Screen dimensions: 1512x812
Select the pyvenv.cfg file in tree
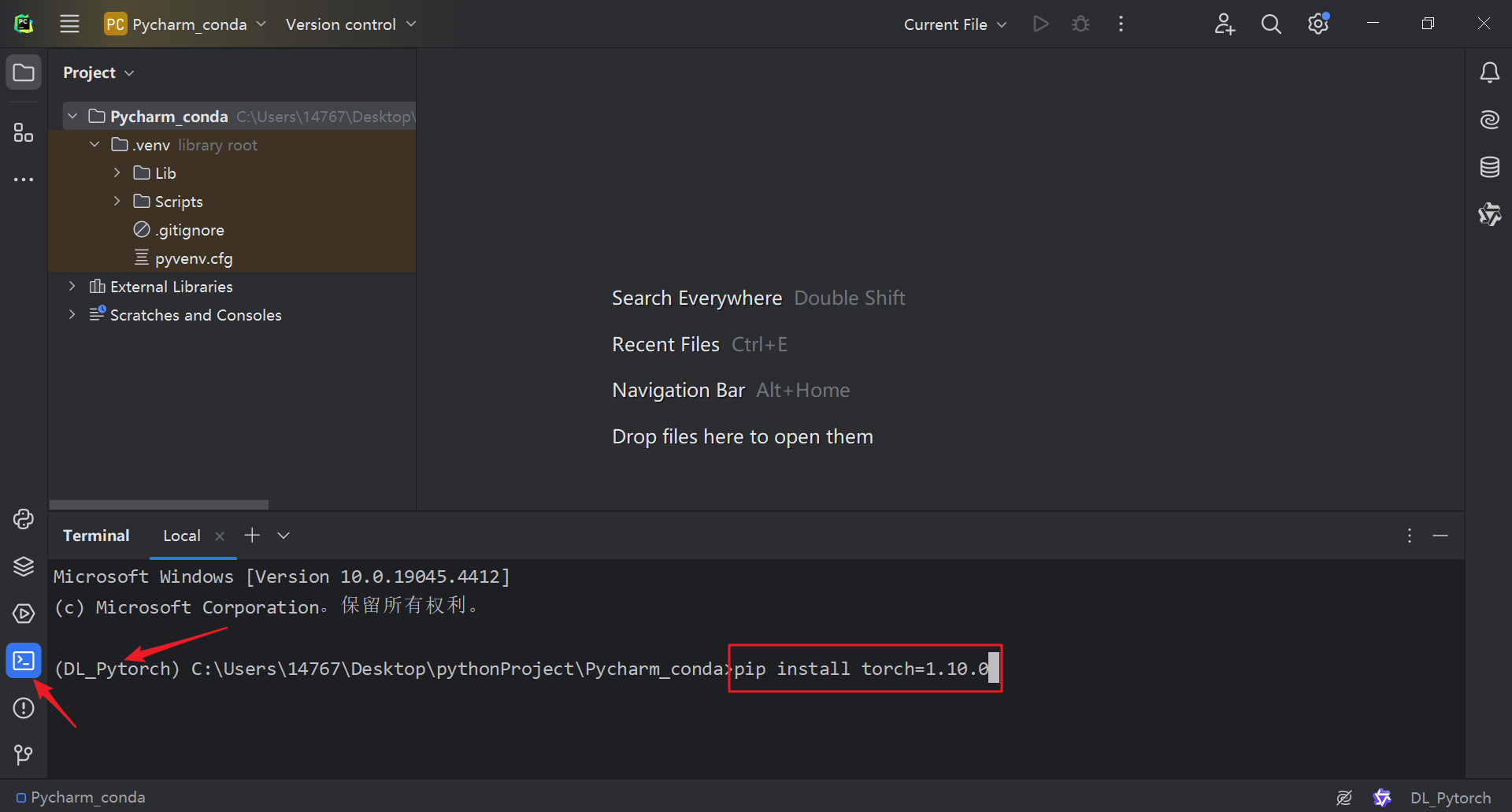pyautogui.click(x=194, y=258)
